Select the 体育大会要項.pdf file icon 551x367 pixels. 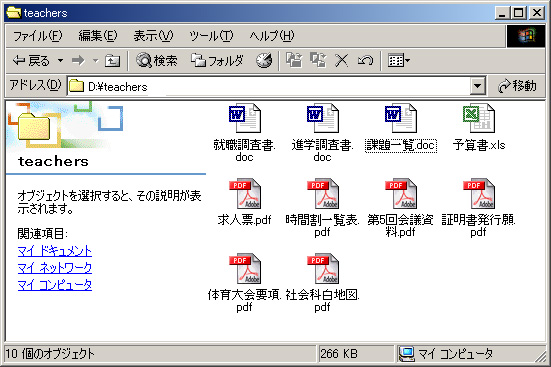[245, 269]
